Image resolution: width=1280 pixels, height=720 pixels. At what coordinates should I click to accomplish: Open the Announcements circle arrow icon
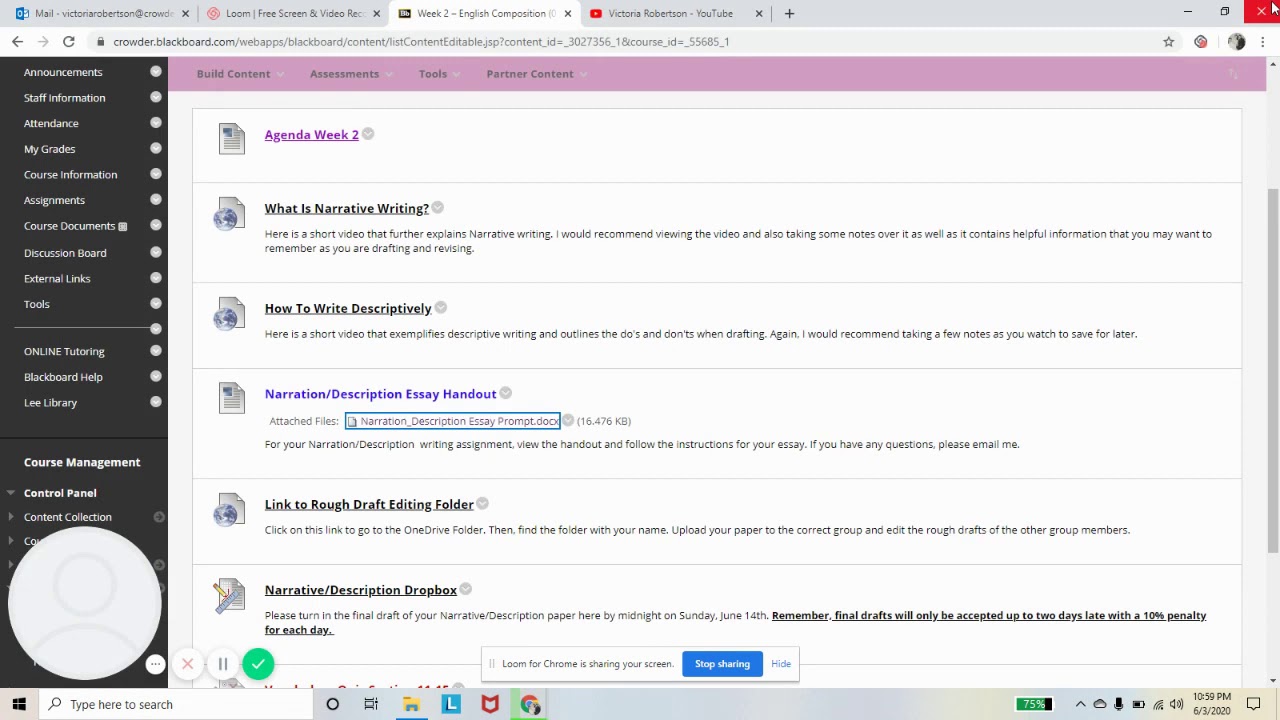point(156,72)
